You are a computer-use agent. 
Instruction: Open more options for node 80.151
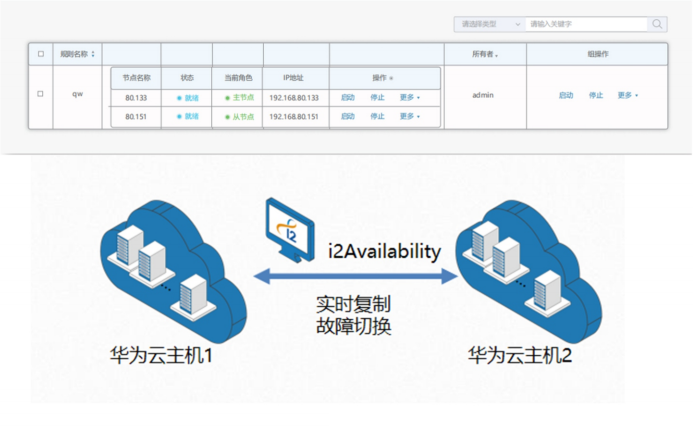pyautogui.click(x=410, y=116)
